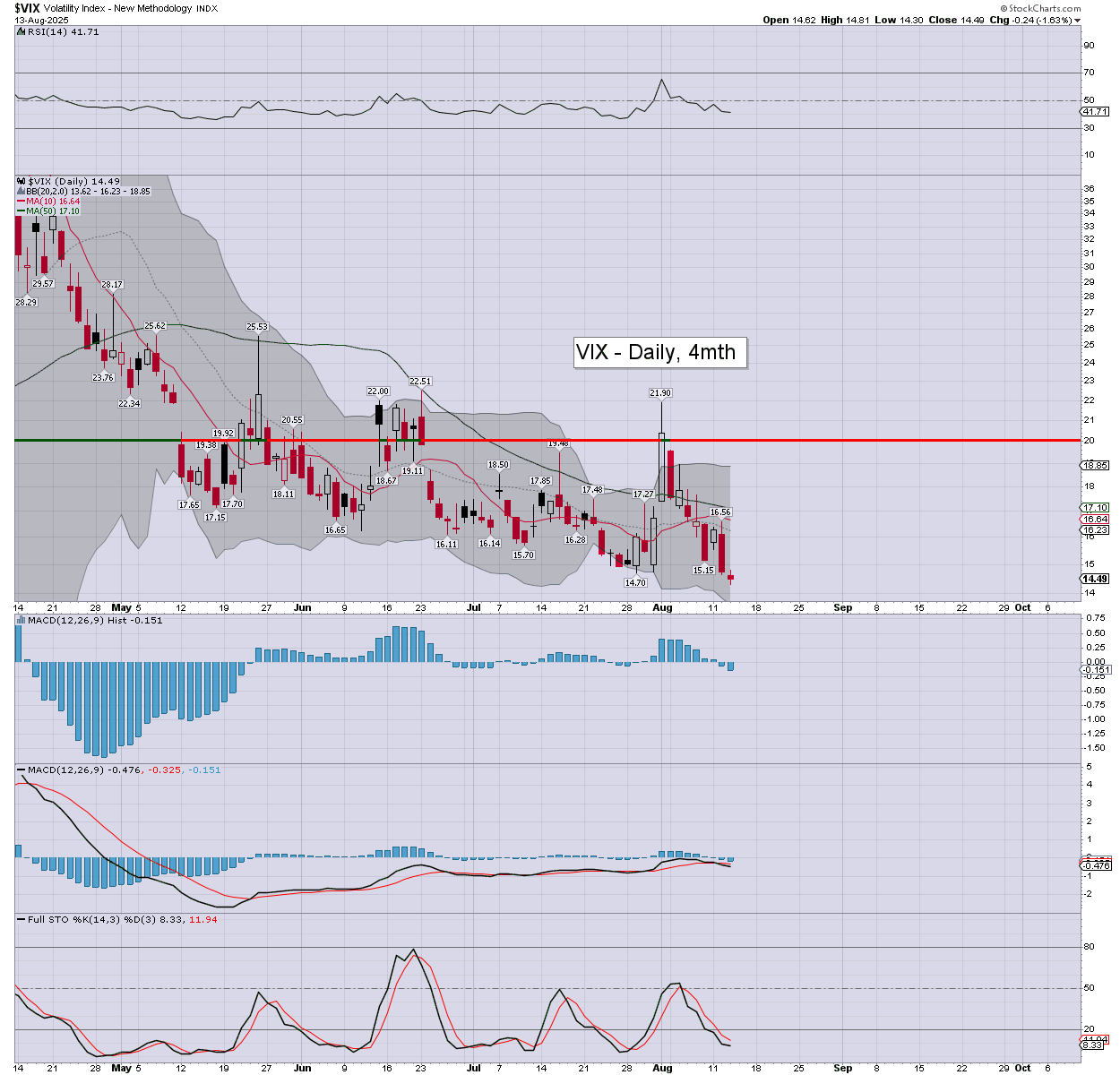Click the Full STO %K legend line marker
Image resolution: width=1120 pixels, height=1075 pixels.
coord(21,919)
